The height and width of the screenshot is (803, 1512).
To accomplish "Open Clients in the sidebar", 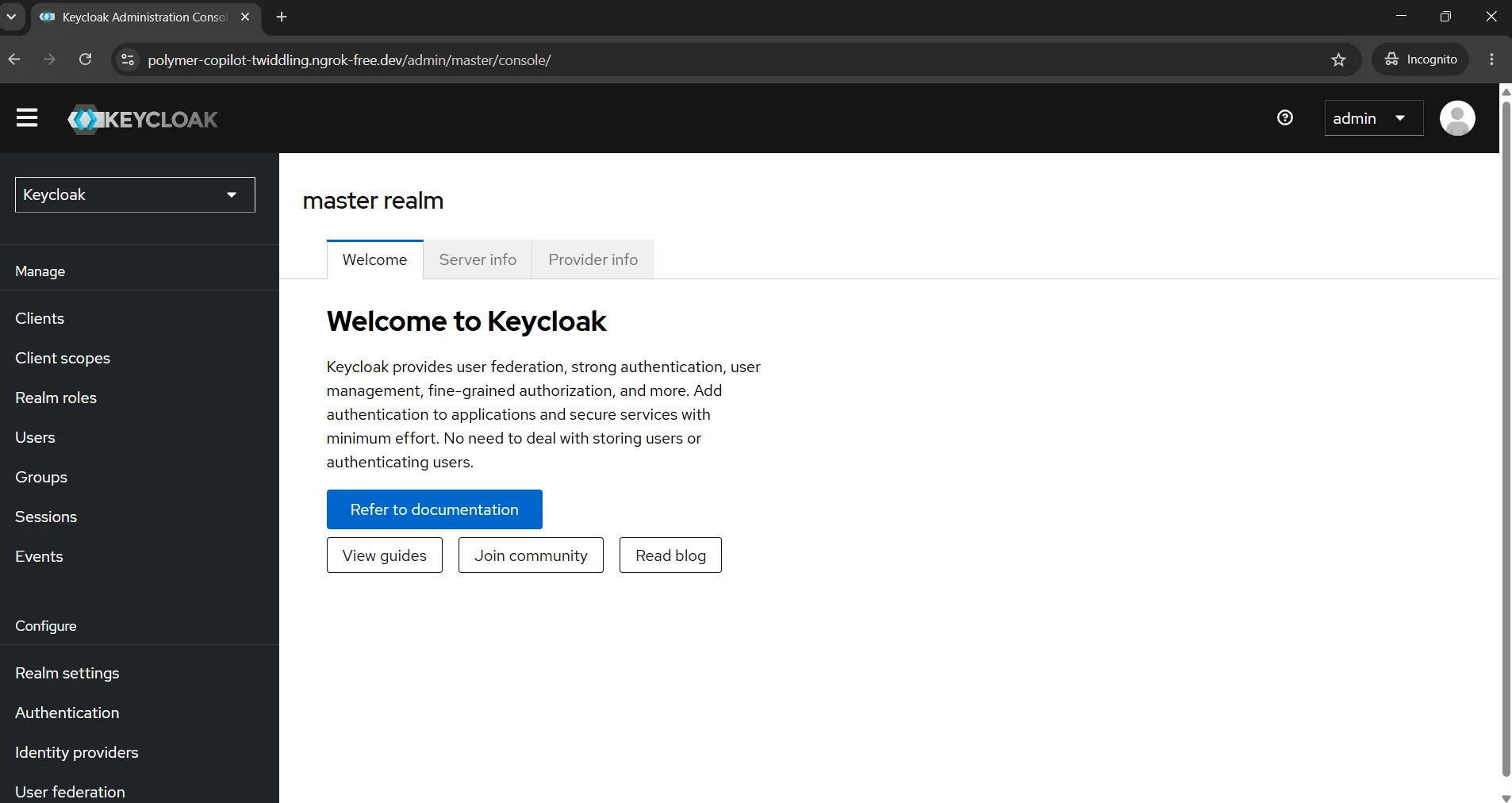I will [x=40, y=318].
